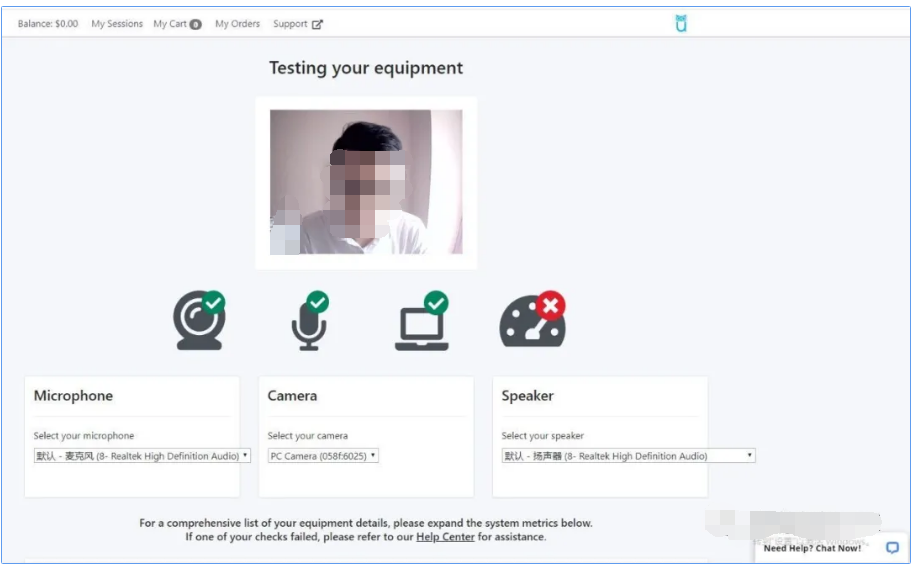Open My Sessions page
916x570 pixels.
117,24
